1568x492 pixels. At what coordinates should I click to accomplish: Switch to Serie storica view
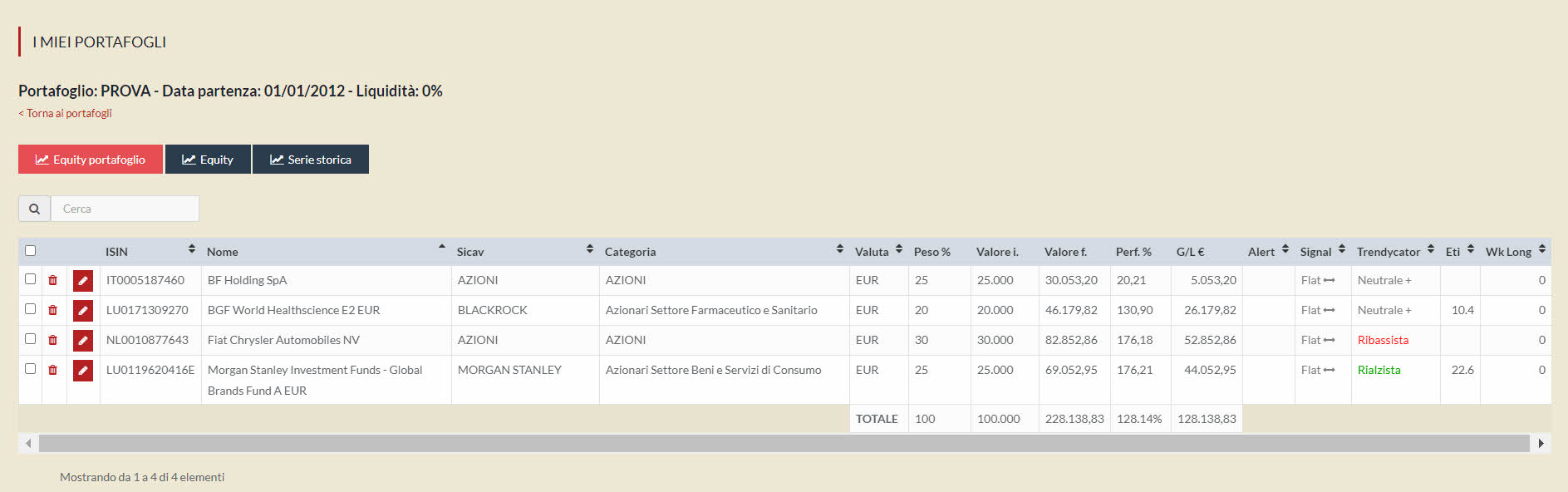tap(310, 160)
